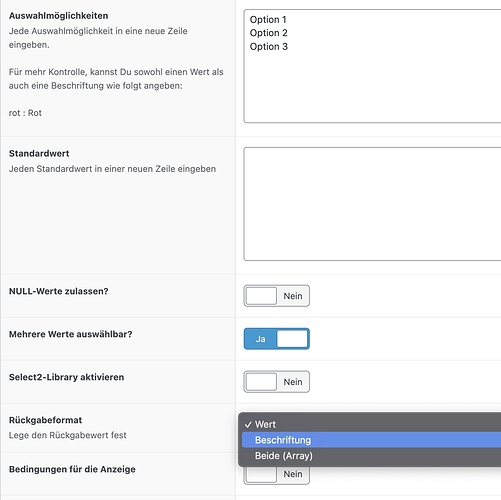Click the Mehrere Werte auswählbar label
This screenshot has height=500, width=501.
71,334
